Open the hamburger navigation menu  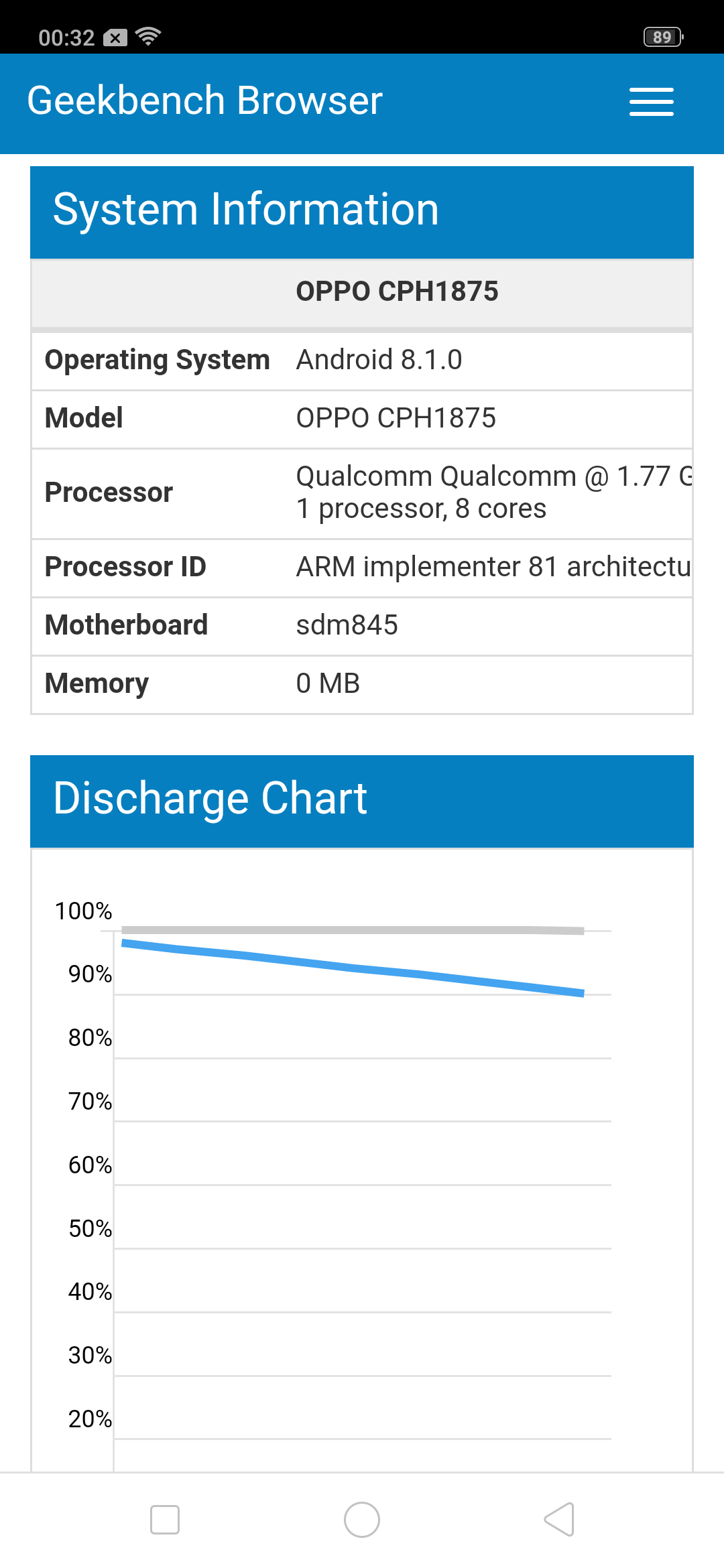point(651,102)
